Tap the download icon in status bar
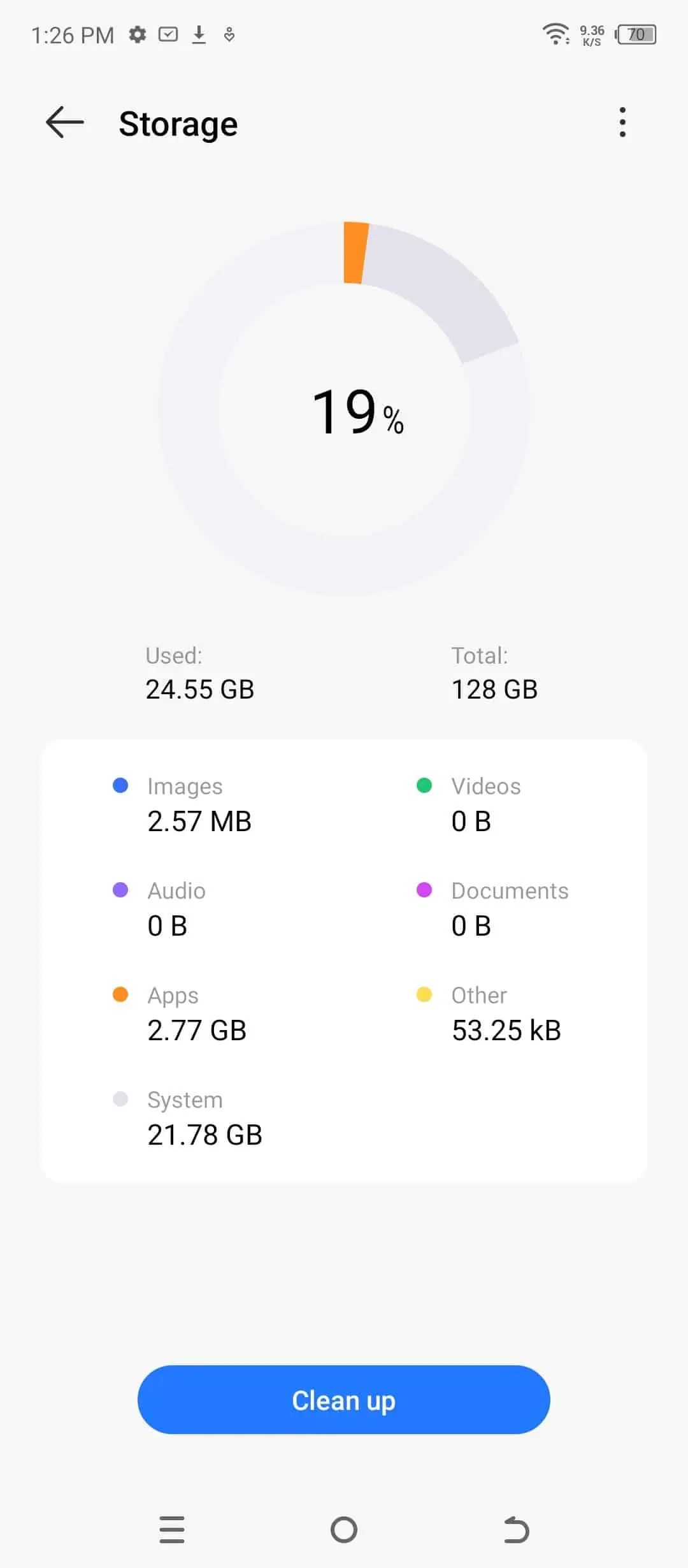Image resolution: width=688 pixels, height=1568 pixels. click(x=199, y=34)
